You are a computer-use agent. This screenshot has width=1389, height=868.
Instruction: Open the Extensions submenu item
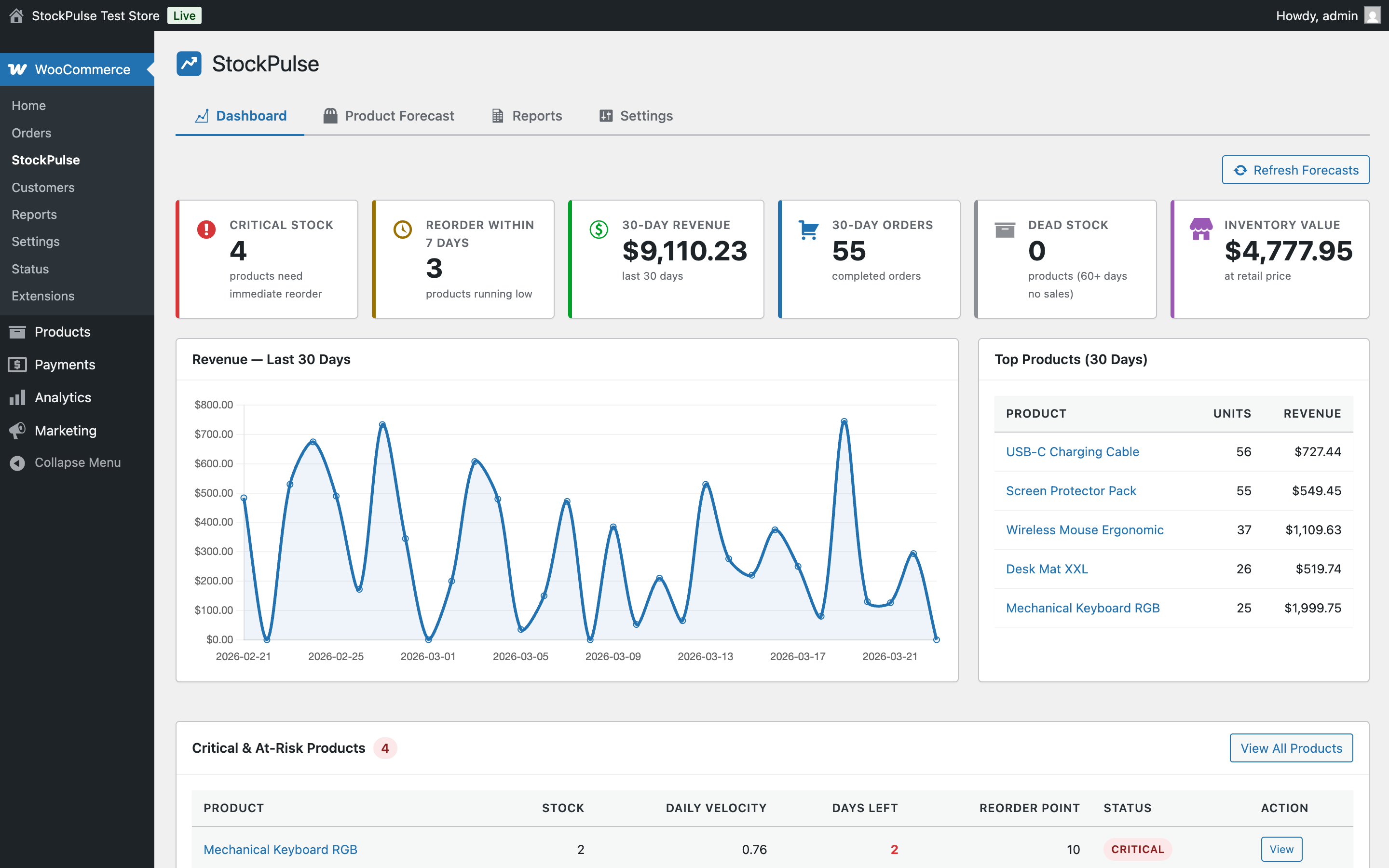point(43,296)
